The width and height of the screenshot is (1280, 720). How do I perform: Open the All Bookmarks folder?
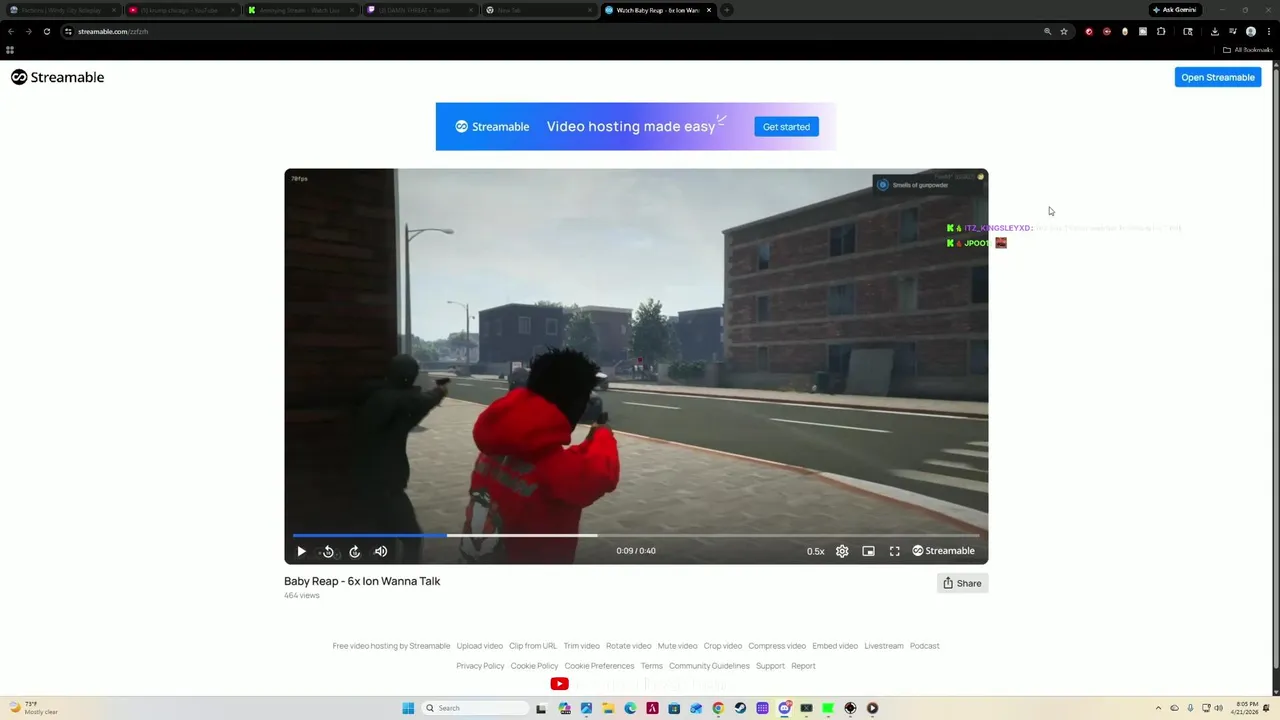tap(1247, 50)
